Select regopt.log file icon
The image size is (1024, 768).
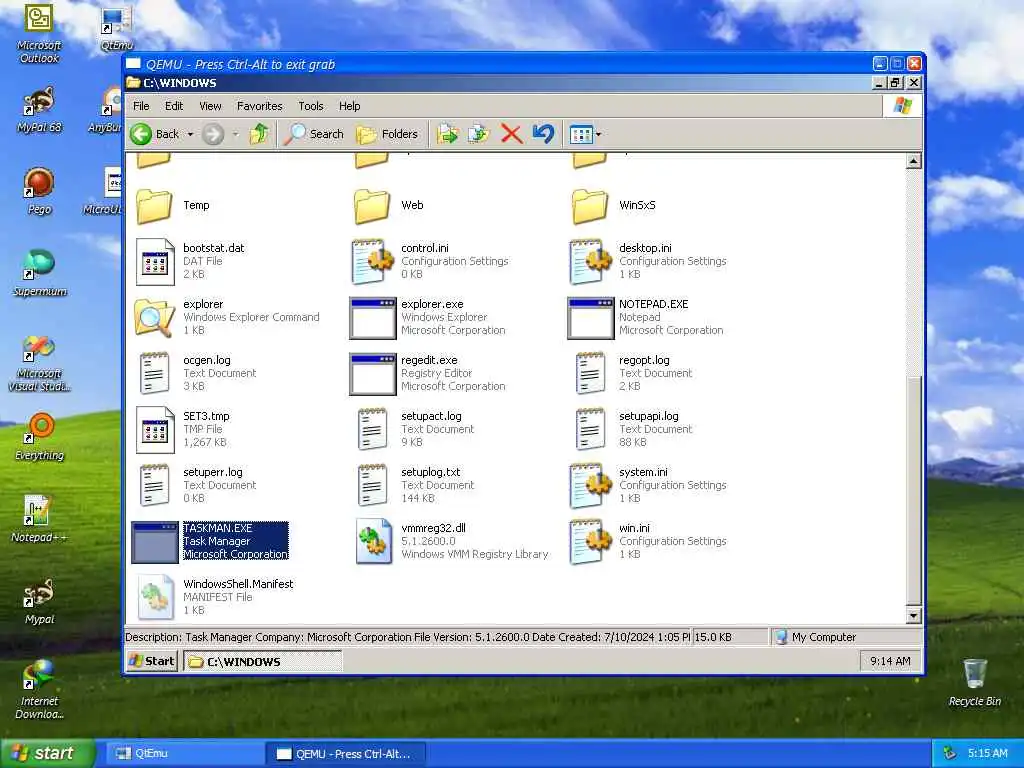(590, 374)
